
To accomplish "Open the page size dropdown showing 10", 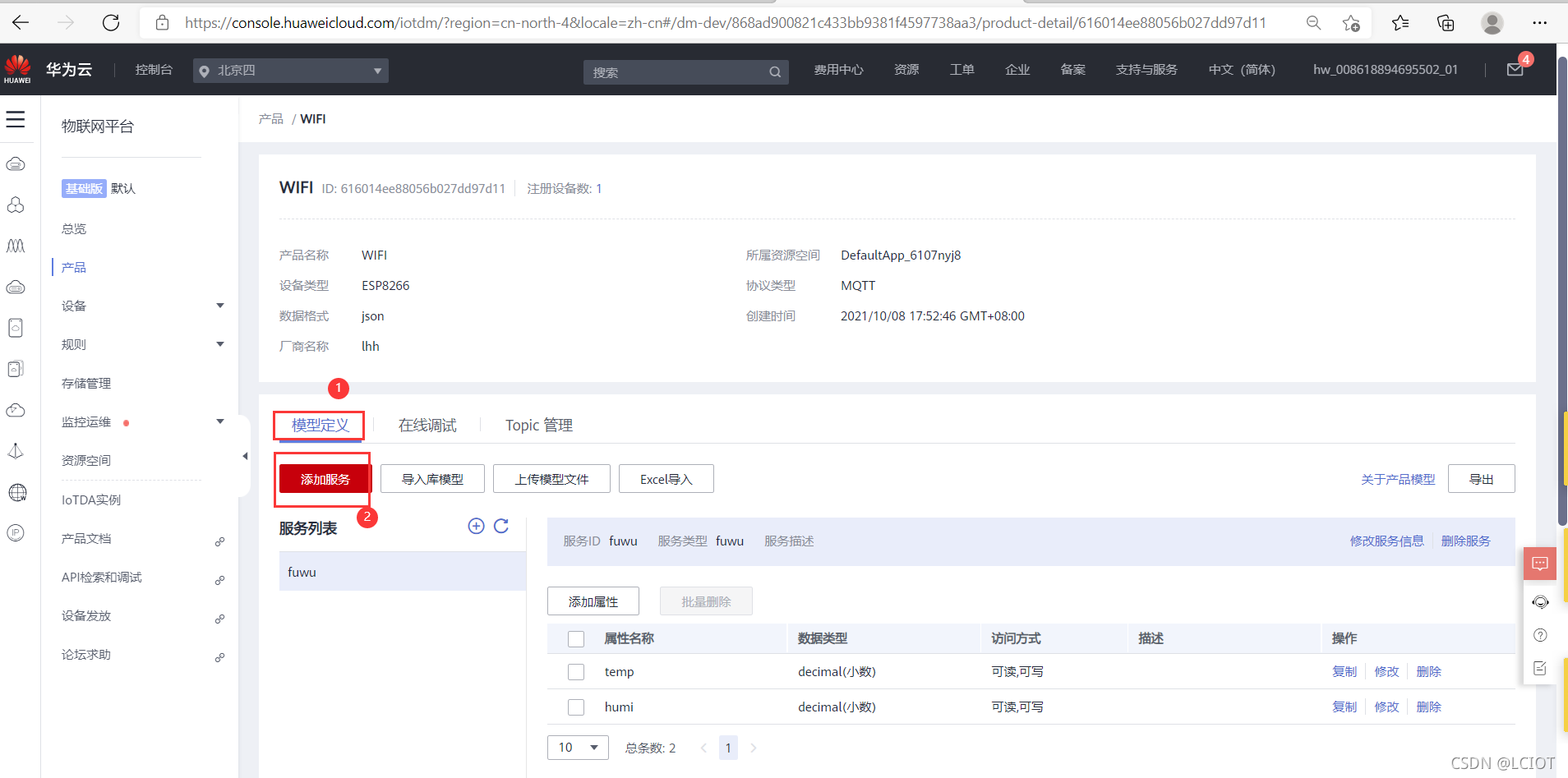I will [578, 748].
